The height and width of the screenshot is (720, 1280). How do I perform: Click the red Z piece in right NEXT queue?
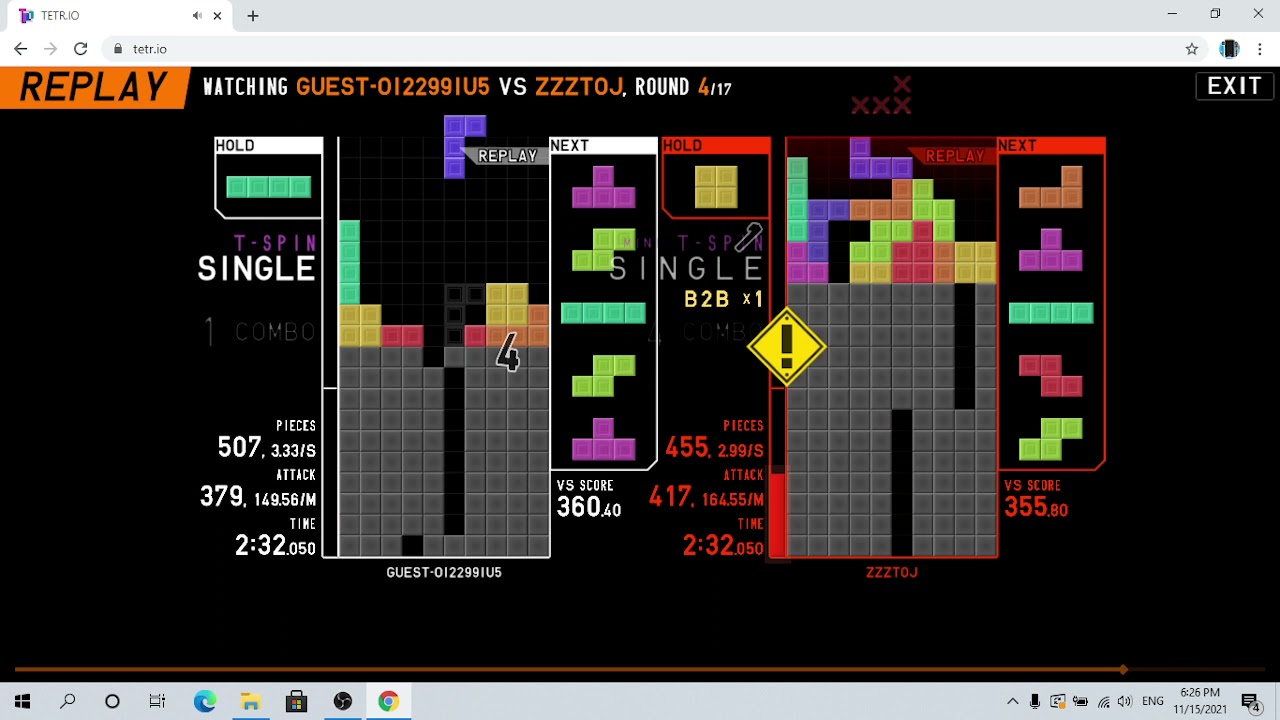(x=1050, y=376)
